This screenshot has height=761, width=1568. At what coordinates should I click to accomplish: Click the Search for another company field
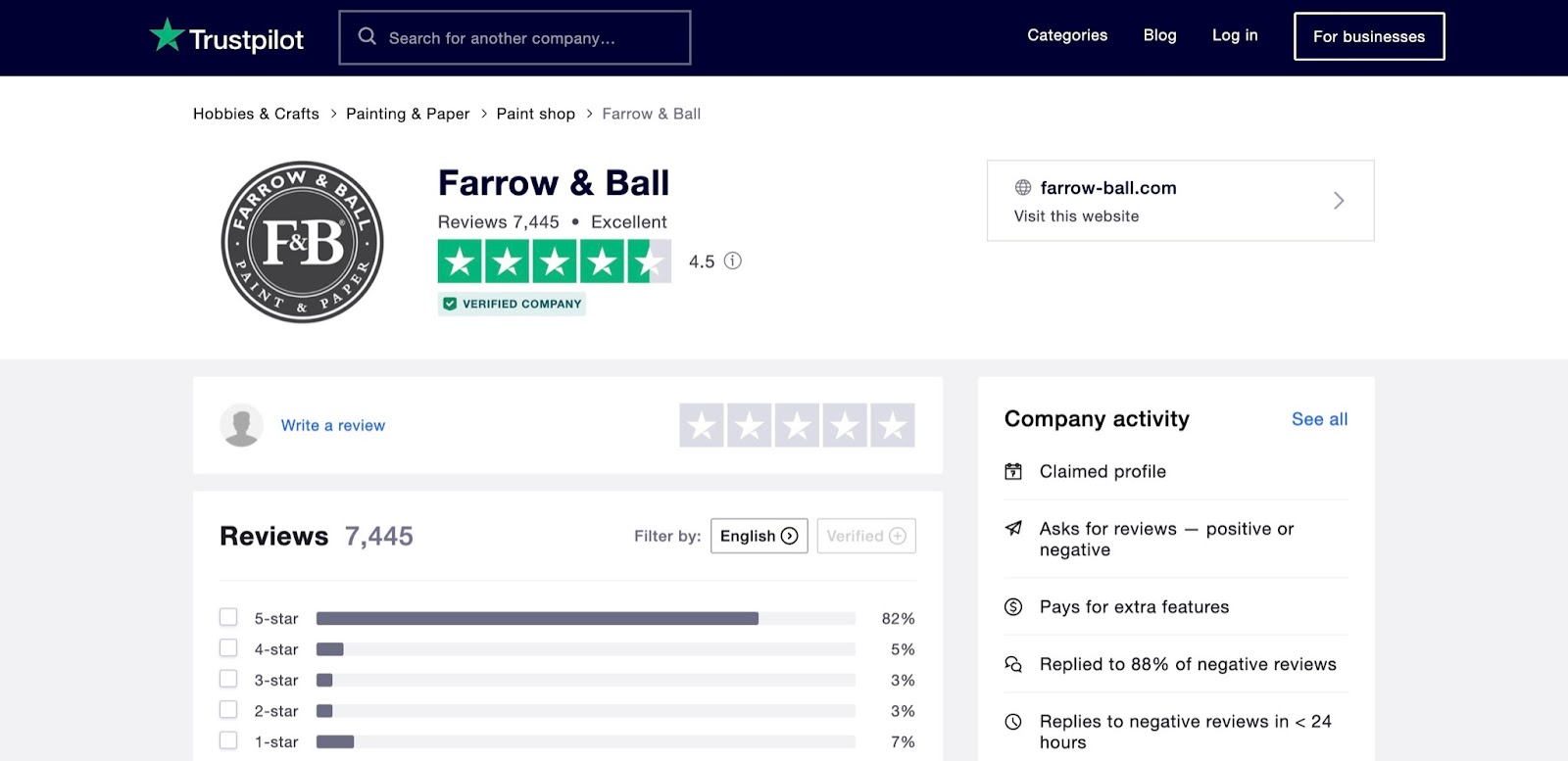tap(514, 38)
